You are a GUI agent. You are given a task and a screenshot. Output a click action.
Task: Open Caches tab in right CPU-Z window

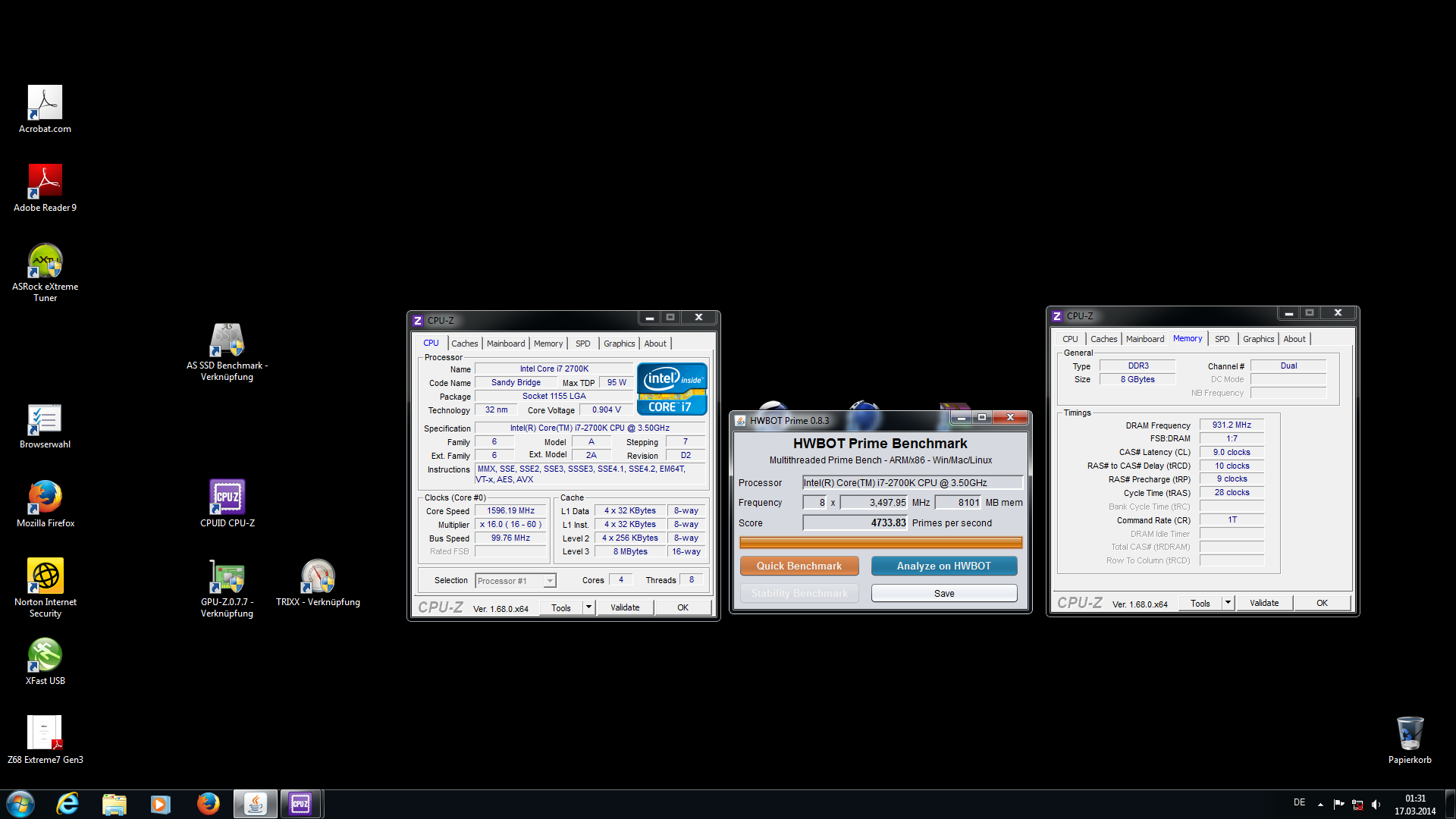(1104, 339)
